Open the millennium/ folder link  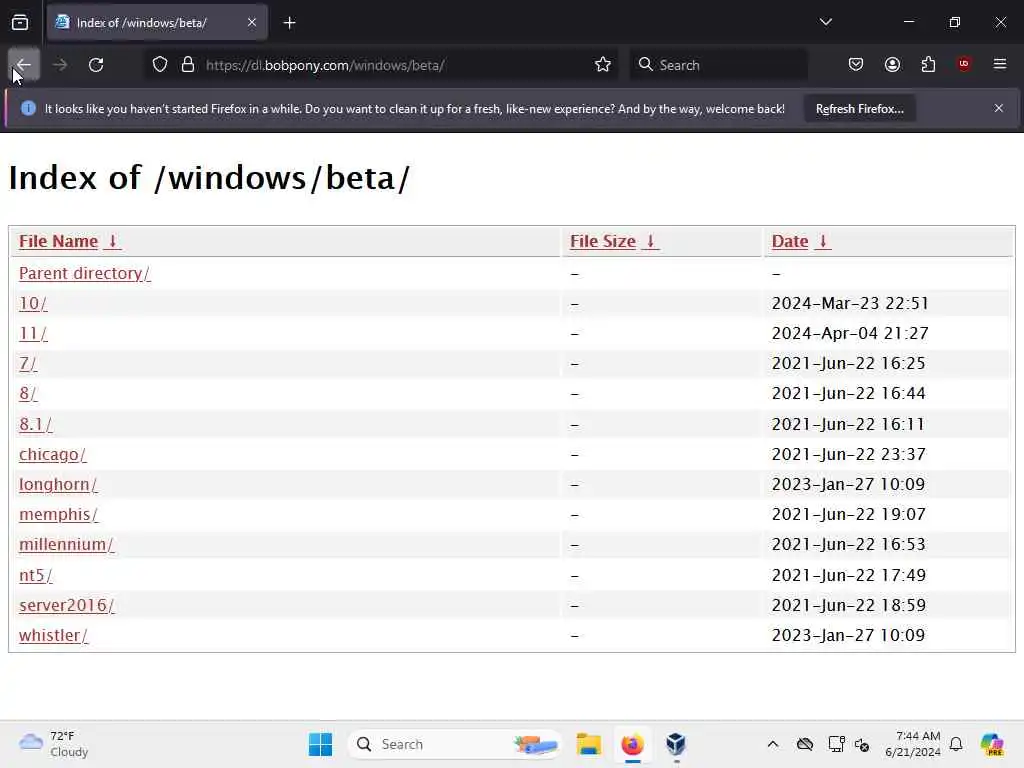click(x=66, y=545)
